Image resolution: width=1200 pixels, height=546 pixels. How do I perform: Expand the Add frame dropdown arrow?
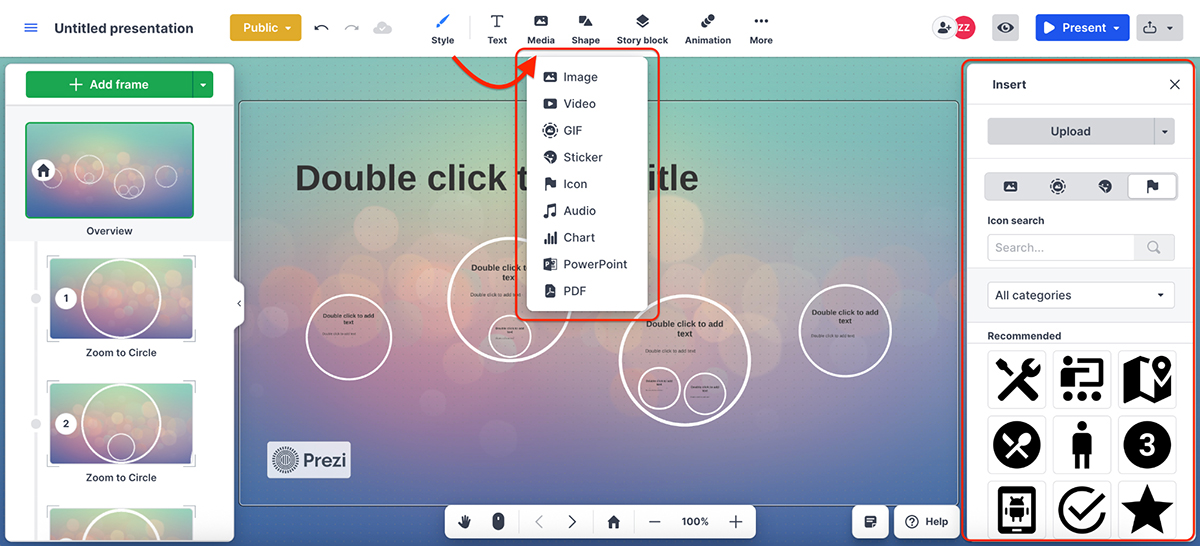203,85
